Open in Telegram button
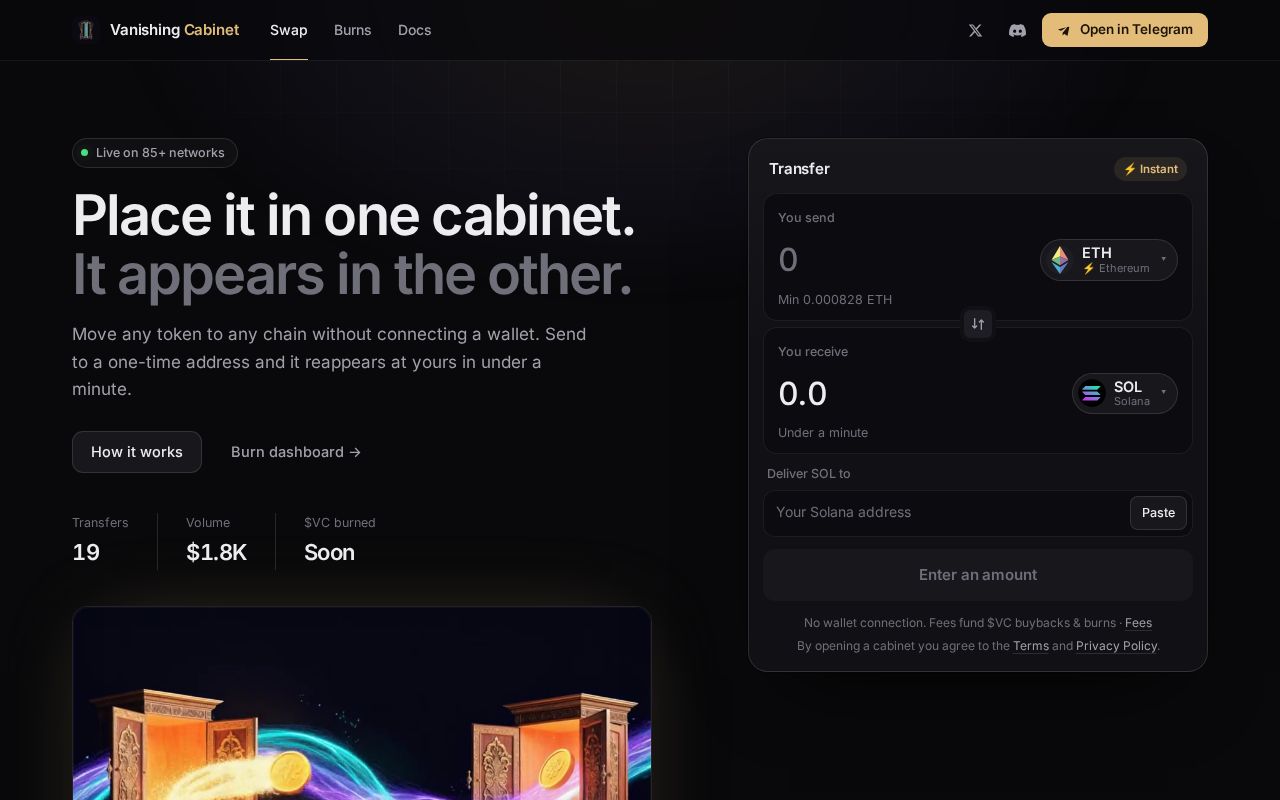The width and height of the screenshot is (1280, 800). 1125,30
